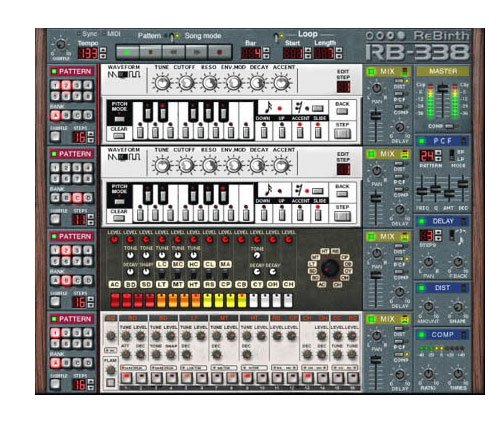Click the Comp Ratio knob
500x429 pixels.
[428, 374]
